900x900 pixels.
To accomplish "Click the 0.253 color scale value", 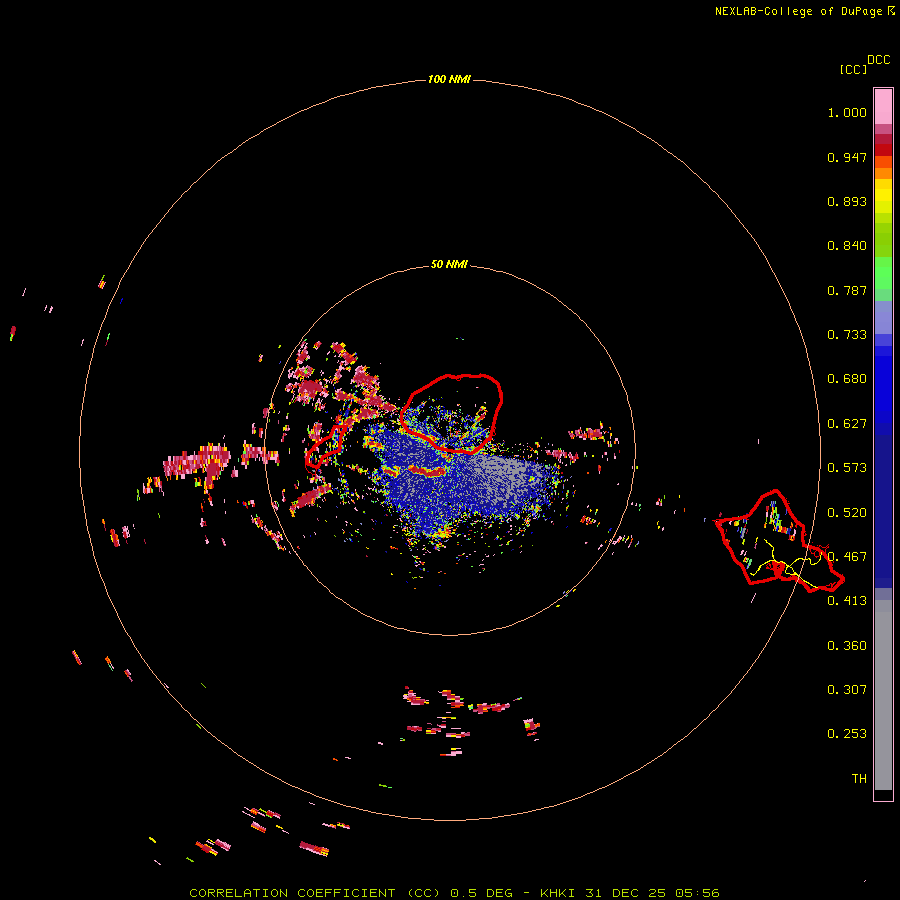I will click(x=847, y=734).
